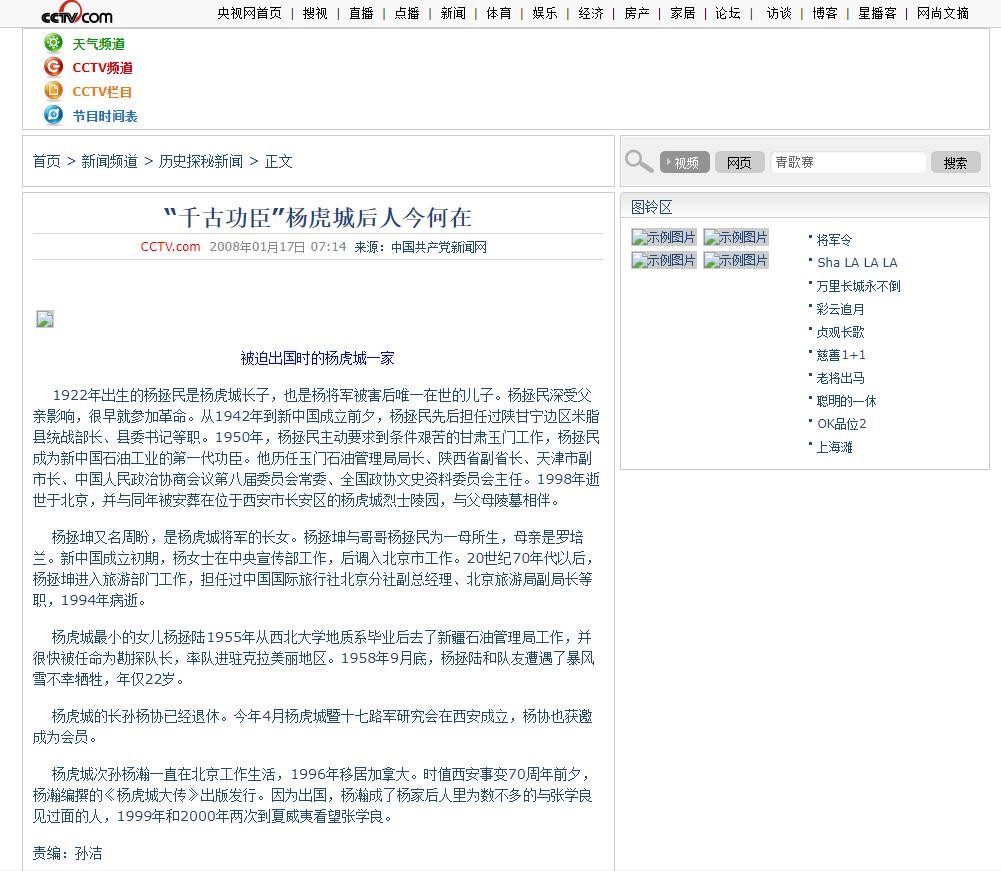Go to 央视网首页 in top menu
Viewport: 1001px width, 871px height.
click(249, 13)
